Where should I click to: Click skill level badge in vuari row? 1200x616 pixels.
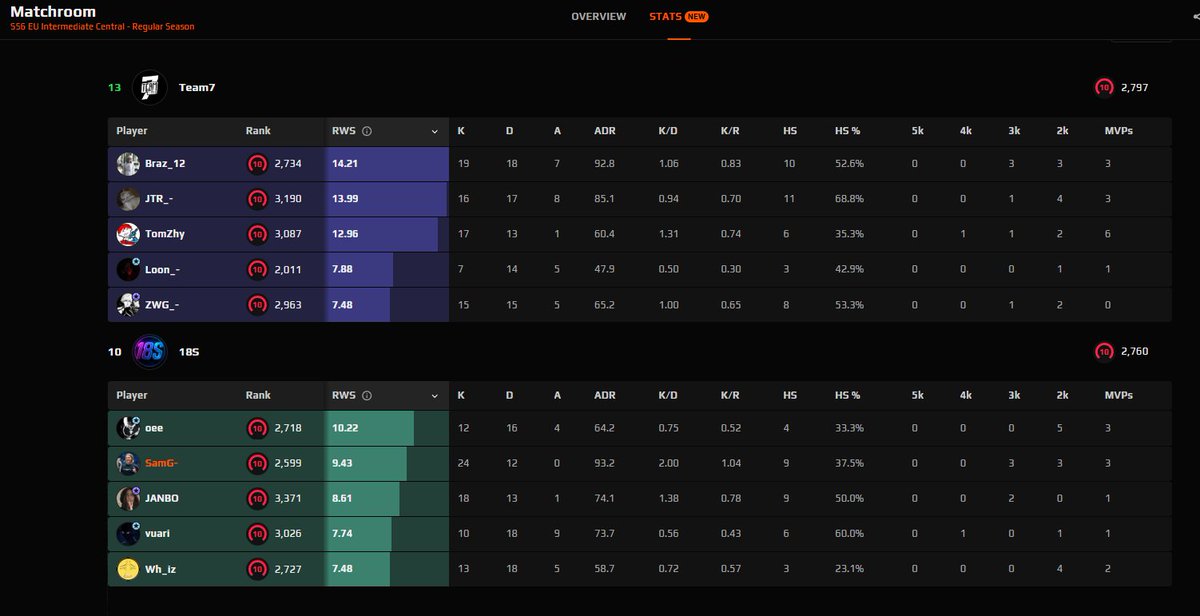257,533
